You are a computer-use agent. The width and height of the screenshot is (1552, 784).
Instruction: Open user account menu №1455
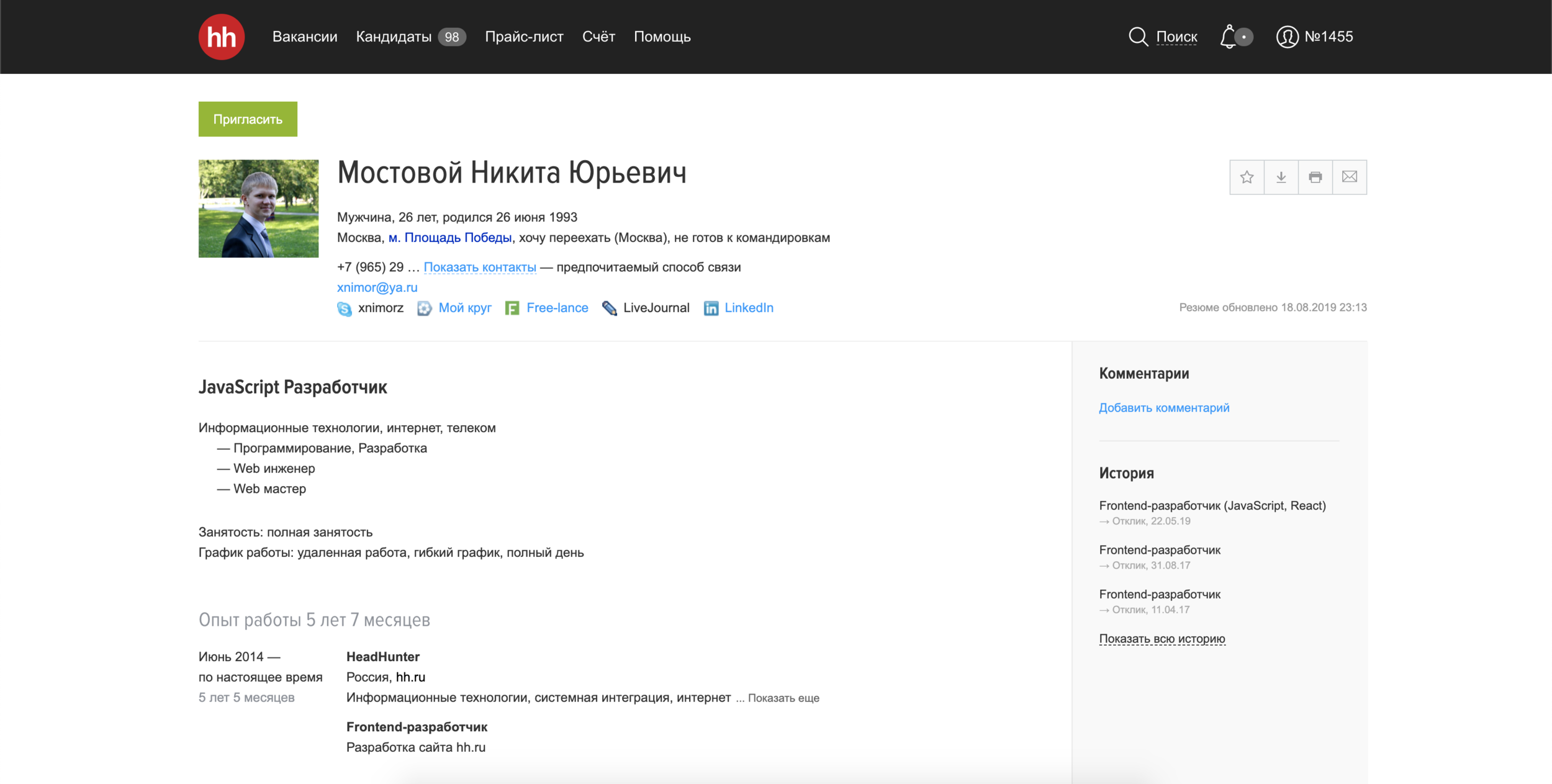coord(1314,37)
